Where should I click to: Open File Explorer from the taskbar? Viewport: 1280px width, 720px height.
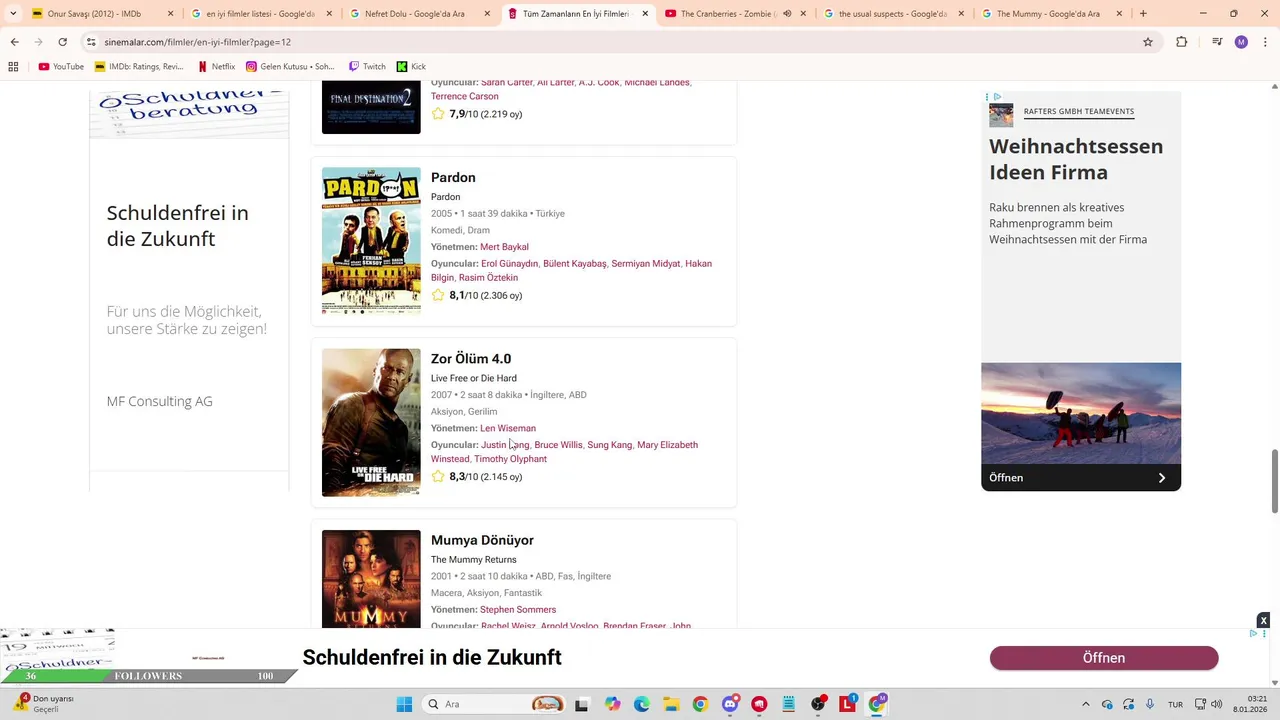pos(671,704)
